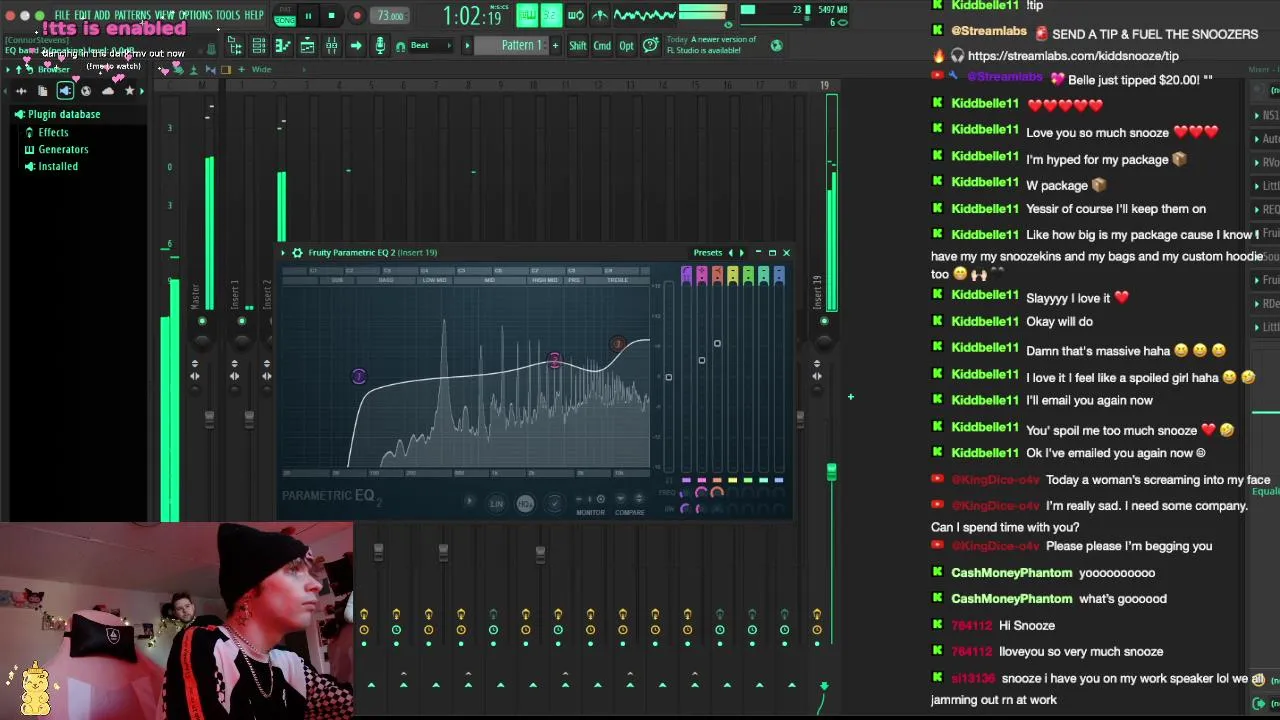This screenshot has height=720, width=1280.
Task: Select next EQ preset arrow
Action: pyautogui.click(x=741, y=253)
